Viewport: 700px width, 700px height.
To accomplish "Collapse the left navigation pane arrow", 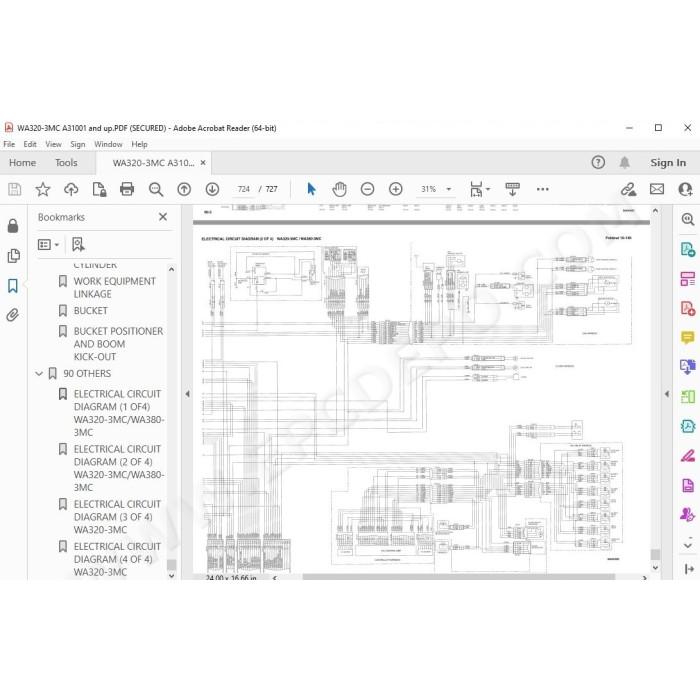I will [x=188, y=394].
